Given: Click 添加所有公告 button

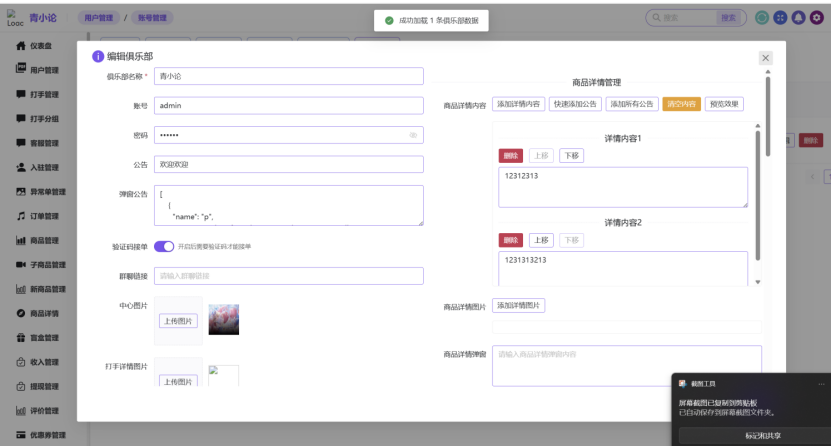Looking at the screenshot, I should pos(632,104).
